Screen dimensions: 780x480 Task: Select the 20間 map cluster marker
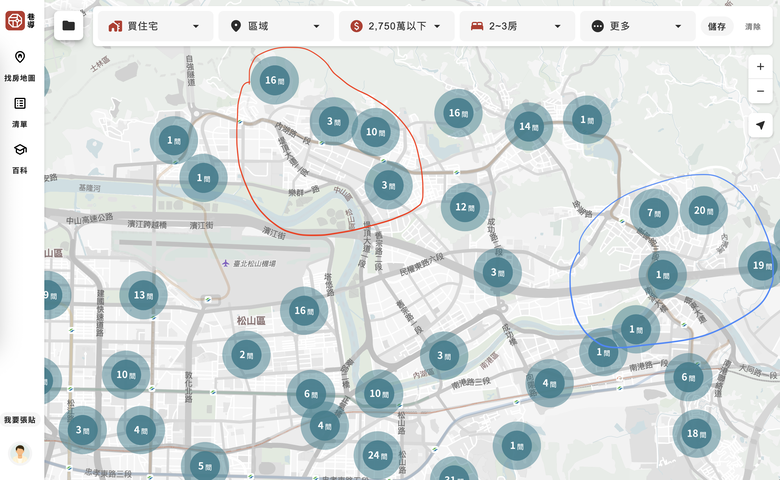click(x=703, y=210)
